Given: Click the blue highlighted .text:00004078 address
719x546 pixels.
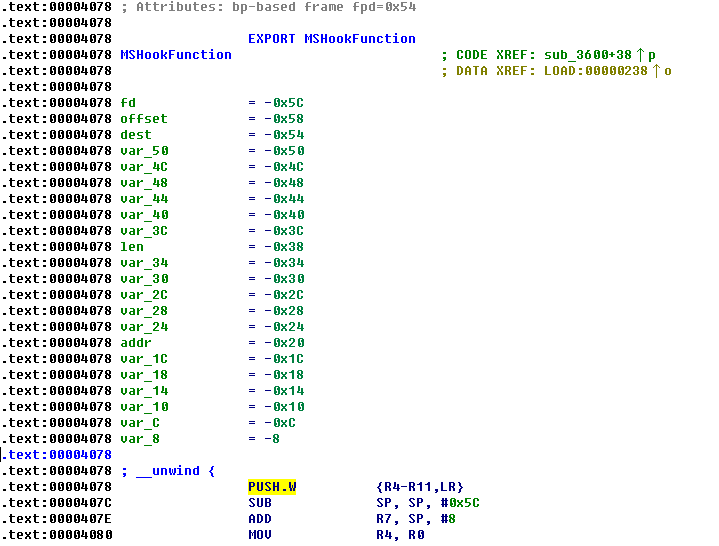Looking at the screenshot, I should click(57, 455).
